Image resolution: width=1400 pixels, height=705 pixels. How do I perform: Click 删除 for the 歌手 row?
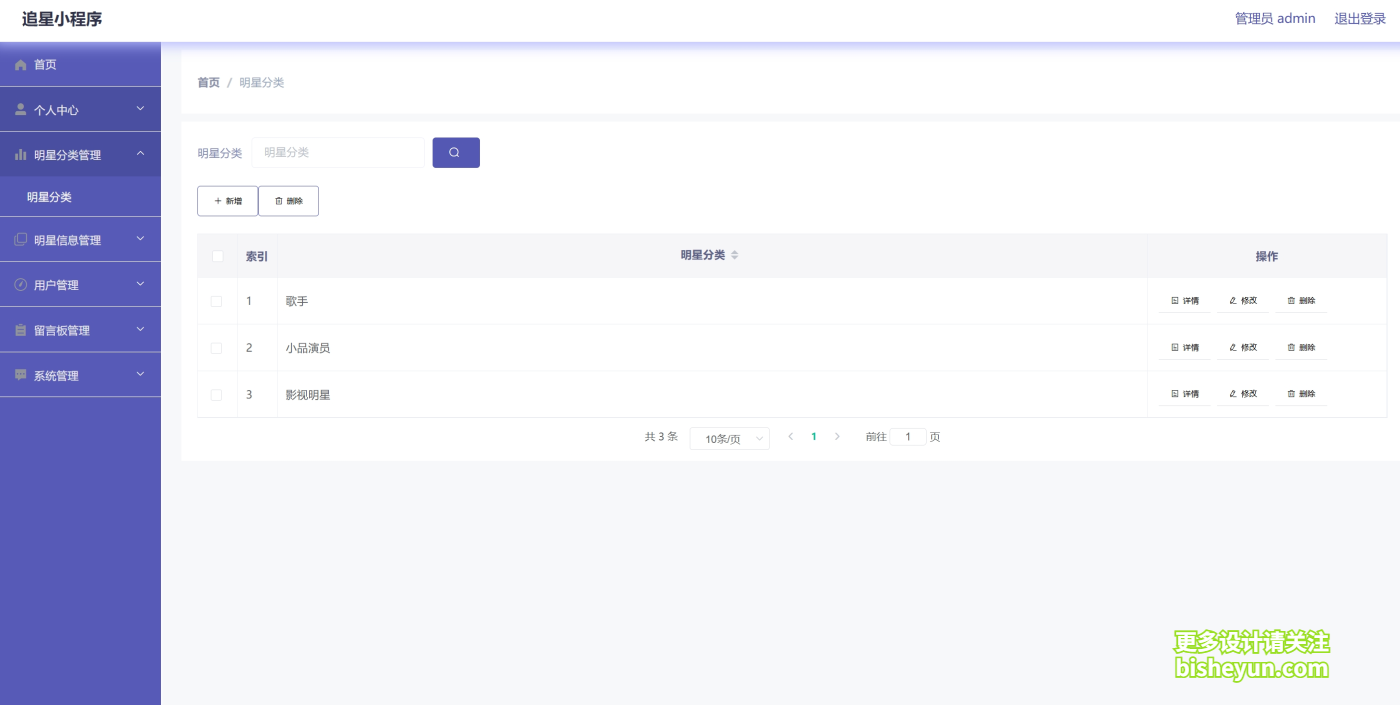click(x=1301, y=300)
